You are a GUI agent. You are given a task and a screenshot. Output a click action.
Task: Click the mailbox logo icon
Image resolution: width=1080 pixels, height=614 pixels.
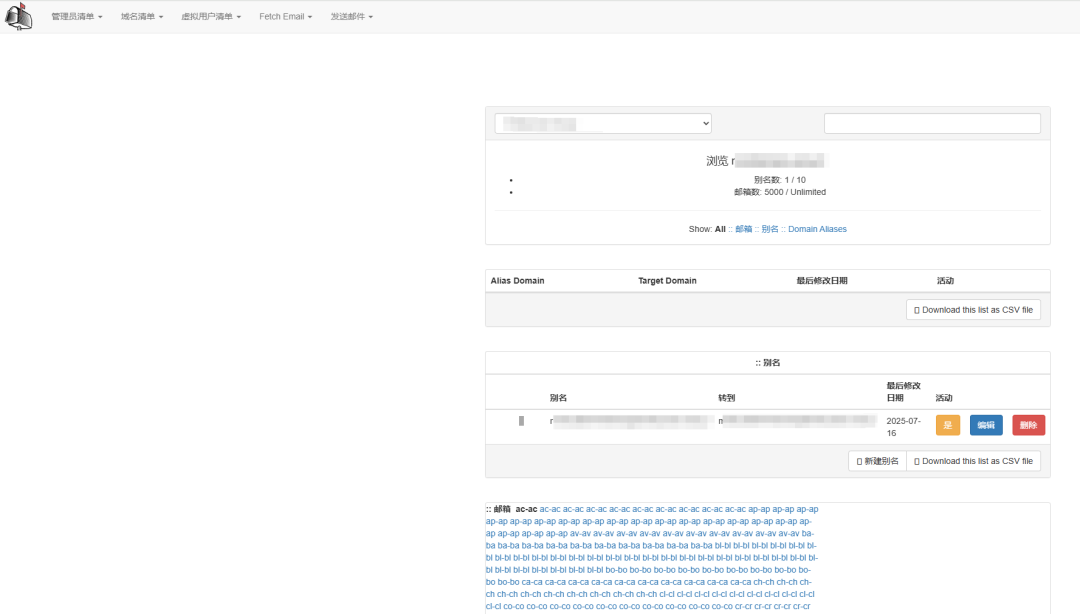coord(19,17)
